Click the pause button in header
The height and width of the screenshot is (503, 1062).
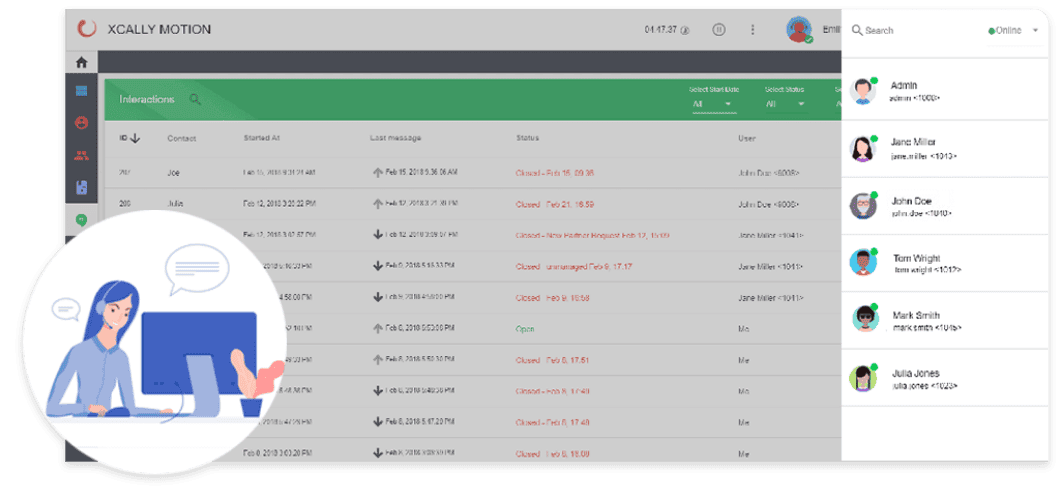coord(719,30)
